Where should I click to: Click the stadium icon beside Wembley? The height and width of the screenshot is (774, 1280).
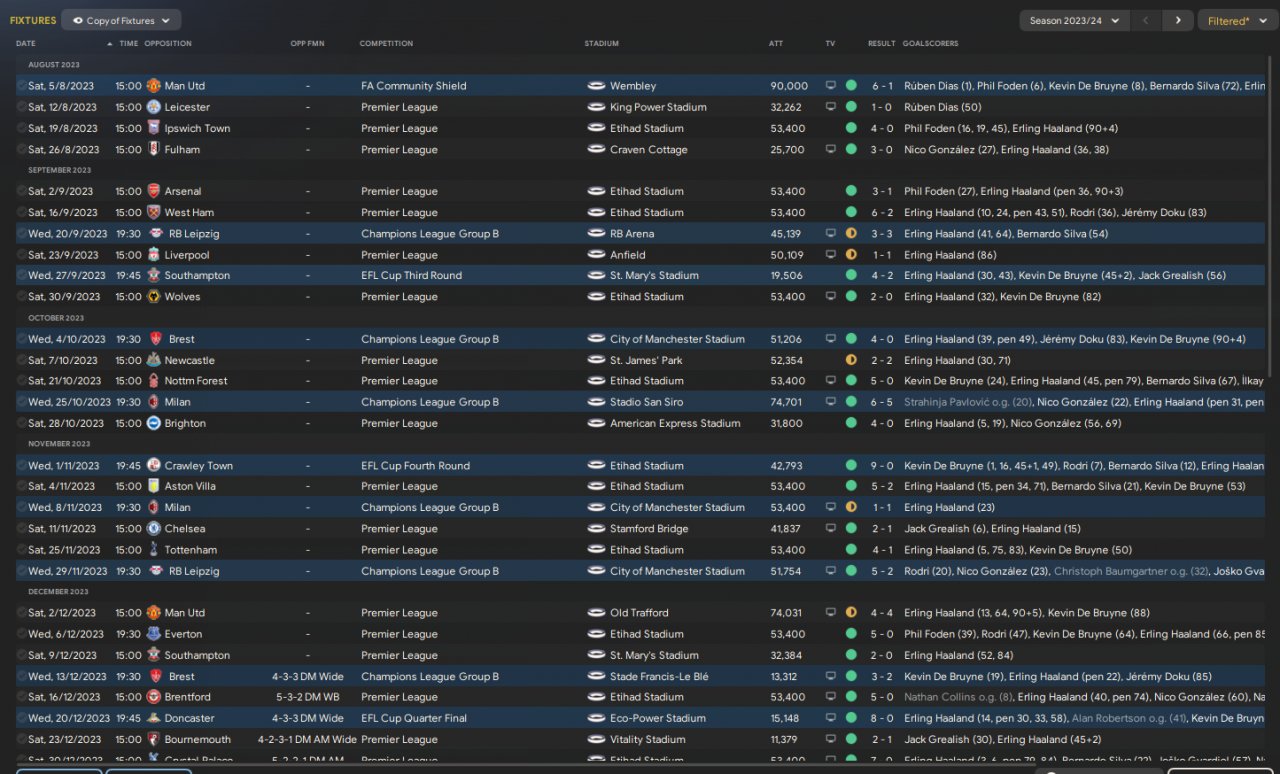point(596,86)
